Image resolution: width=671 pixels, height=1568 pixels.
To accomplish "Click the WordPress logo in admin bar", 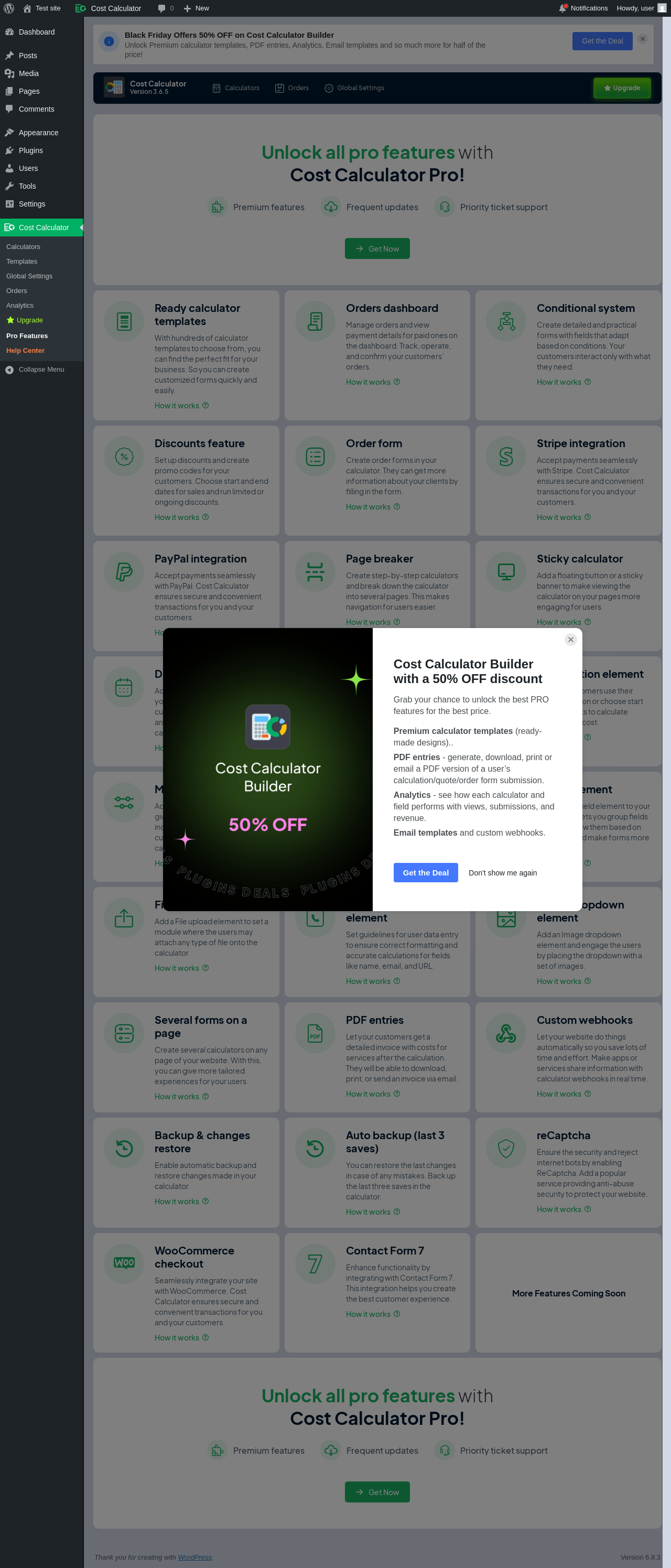I will pyautogui.click(x=8, y=8).
